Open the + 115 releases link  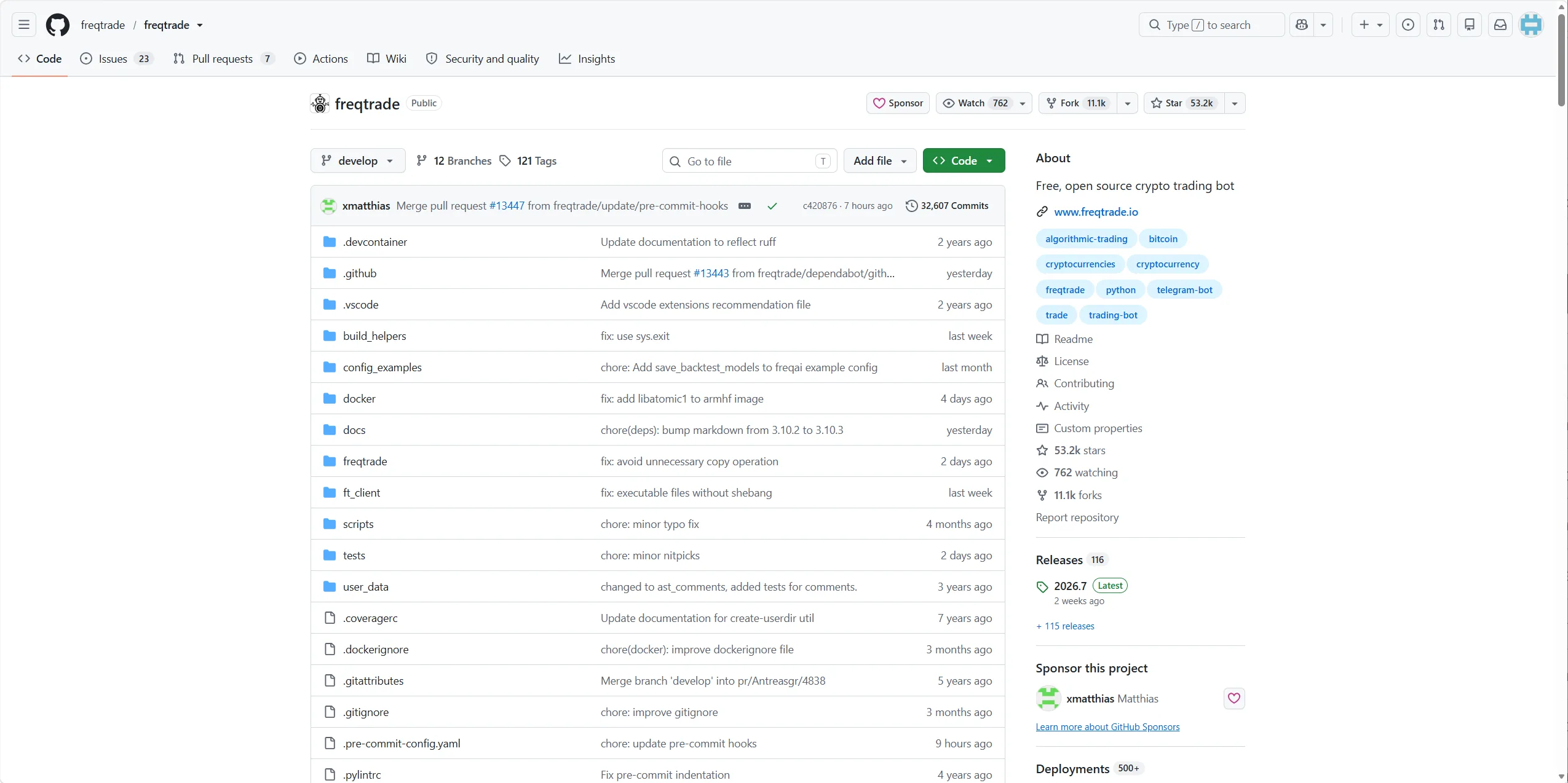point(1065,626)
